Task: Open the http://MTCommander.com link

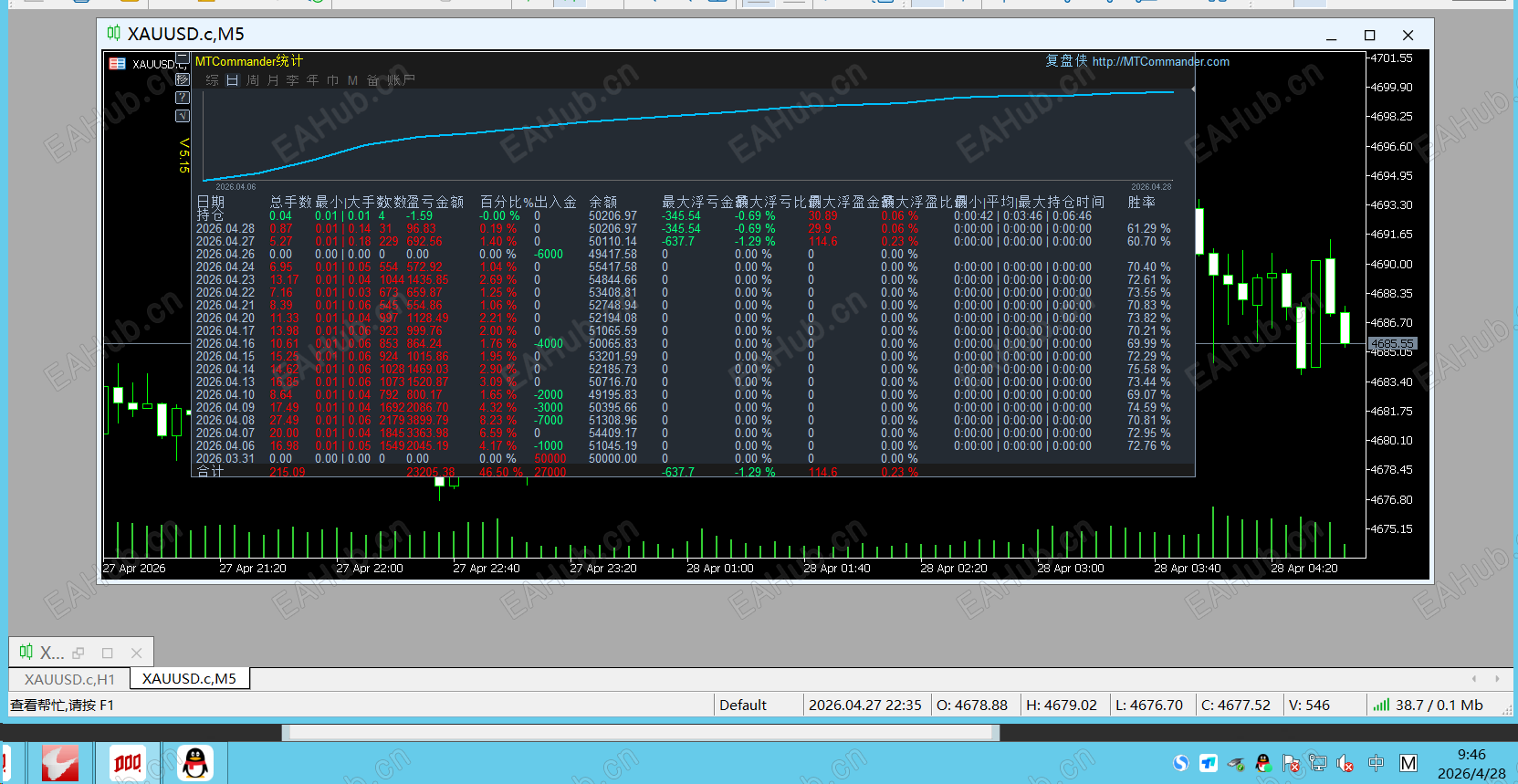Action: coord(1160,62)
